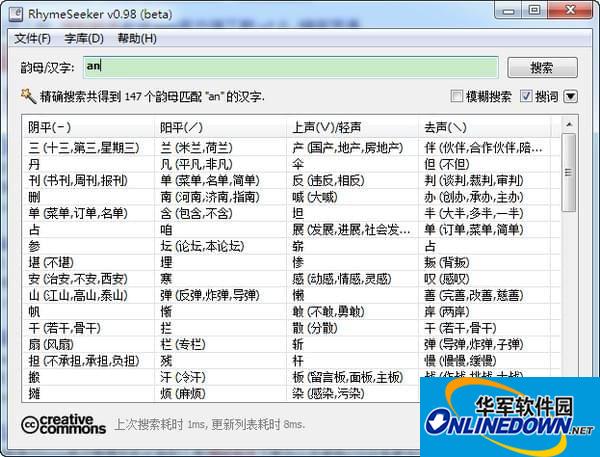Select the entry 烦 (麻烦)
This screenshot has height=457, width=600.
(183, 393)
